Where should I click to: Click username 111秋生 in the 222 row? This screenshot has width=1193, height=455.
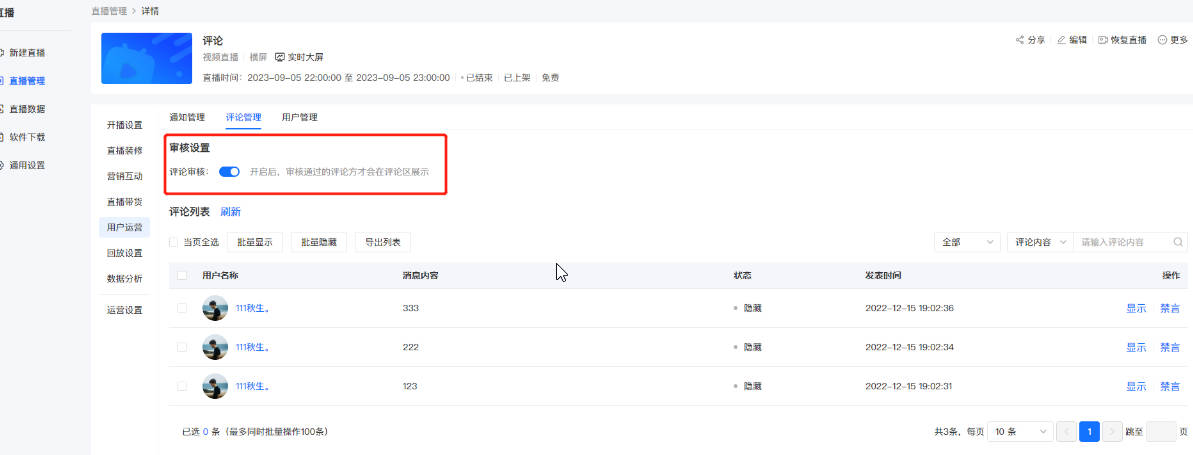[x=253, y=347]
